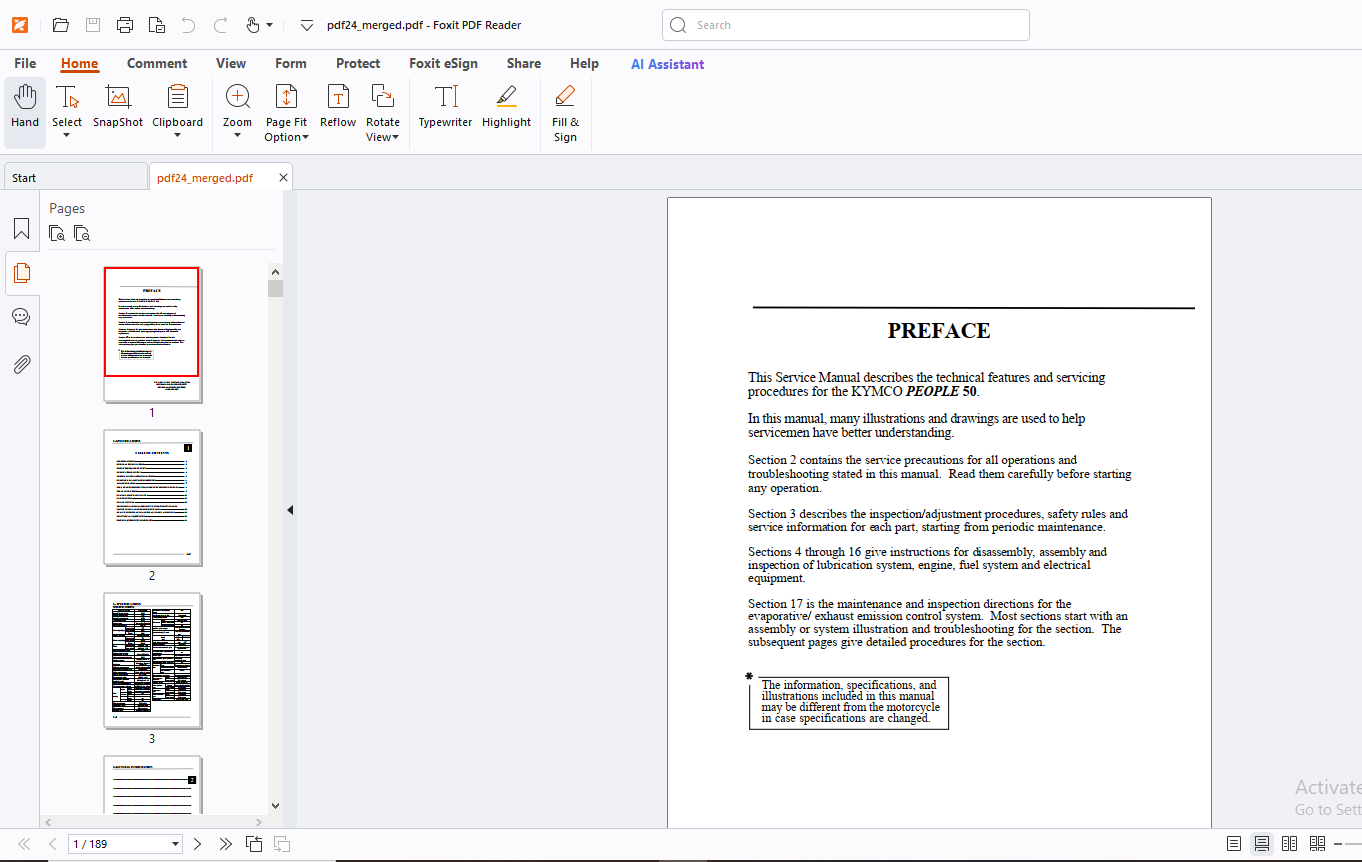Select the page 2 thumbnail
1362x862 pixels.
[x=152, y=497]
